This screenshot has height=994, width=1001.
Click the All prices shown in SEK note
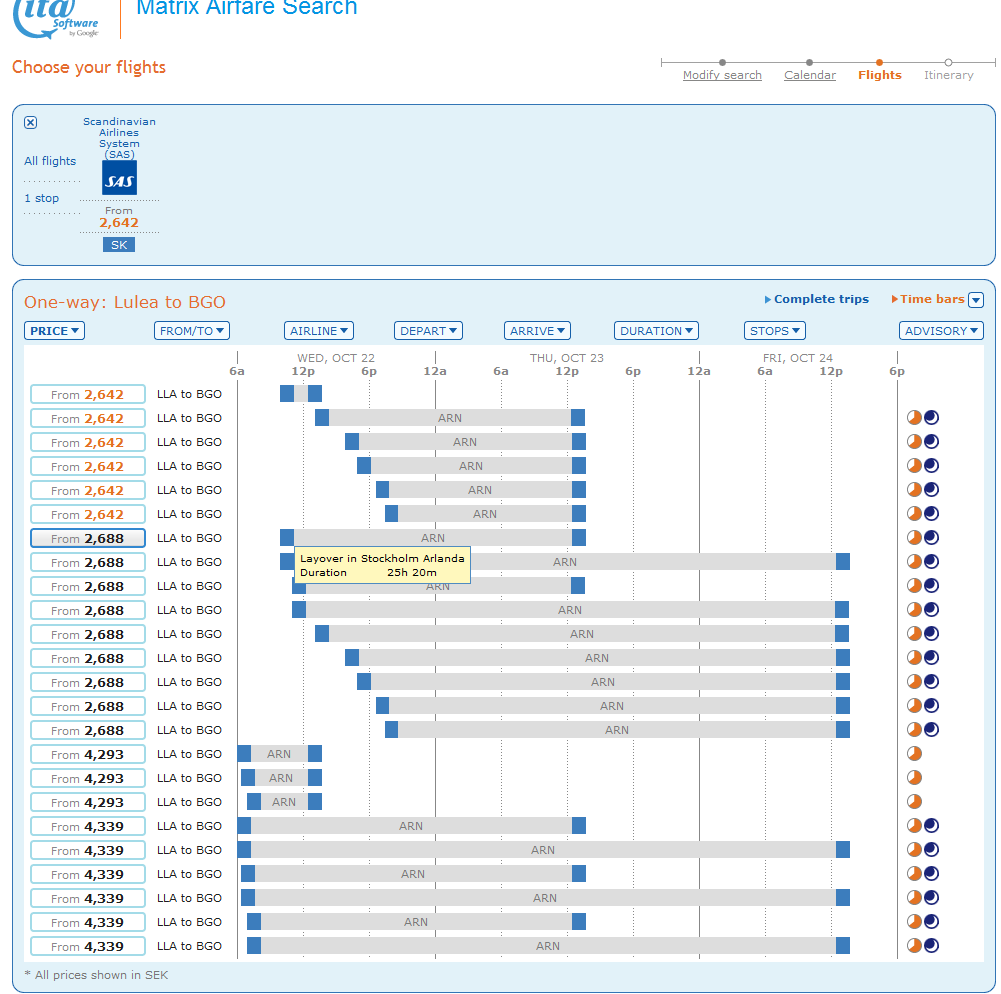pos(96,975)
